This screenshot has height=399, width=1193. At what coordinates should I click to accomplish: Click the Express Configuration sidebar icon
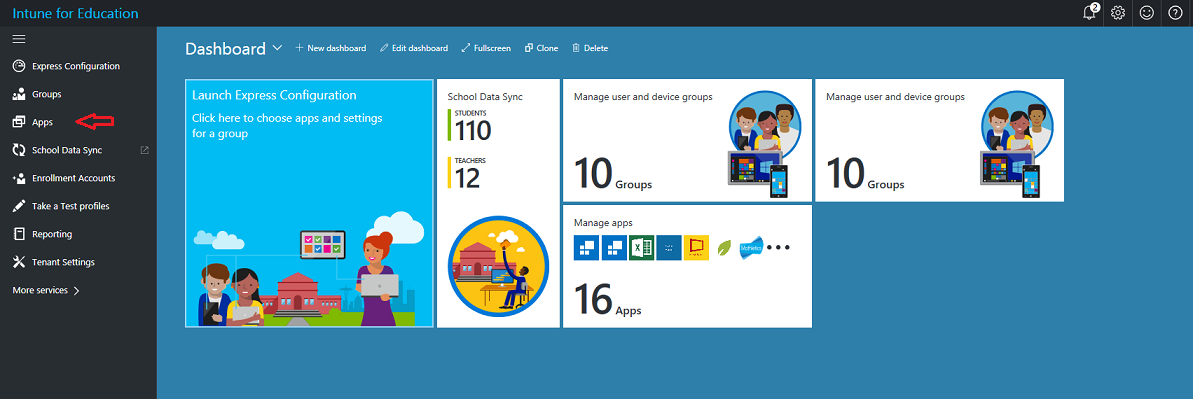[19, 66]
